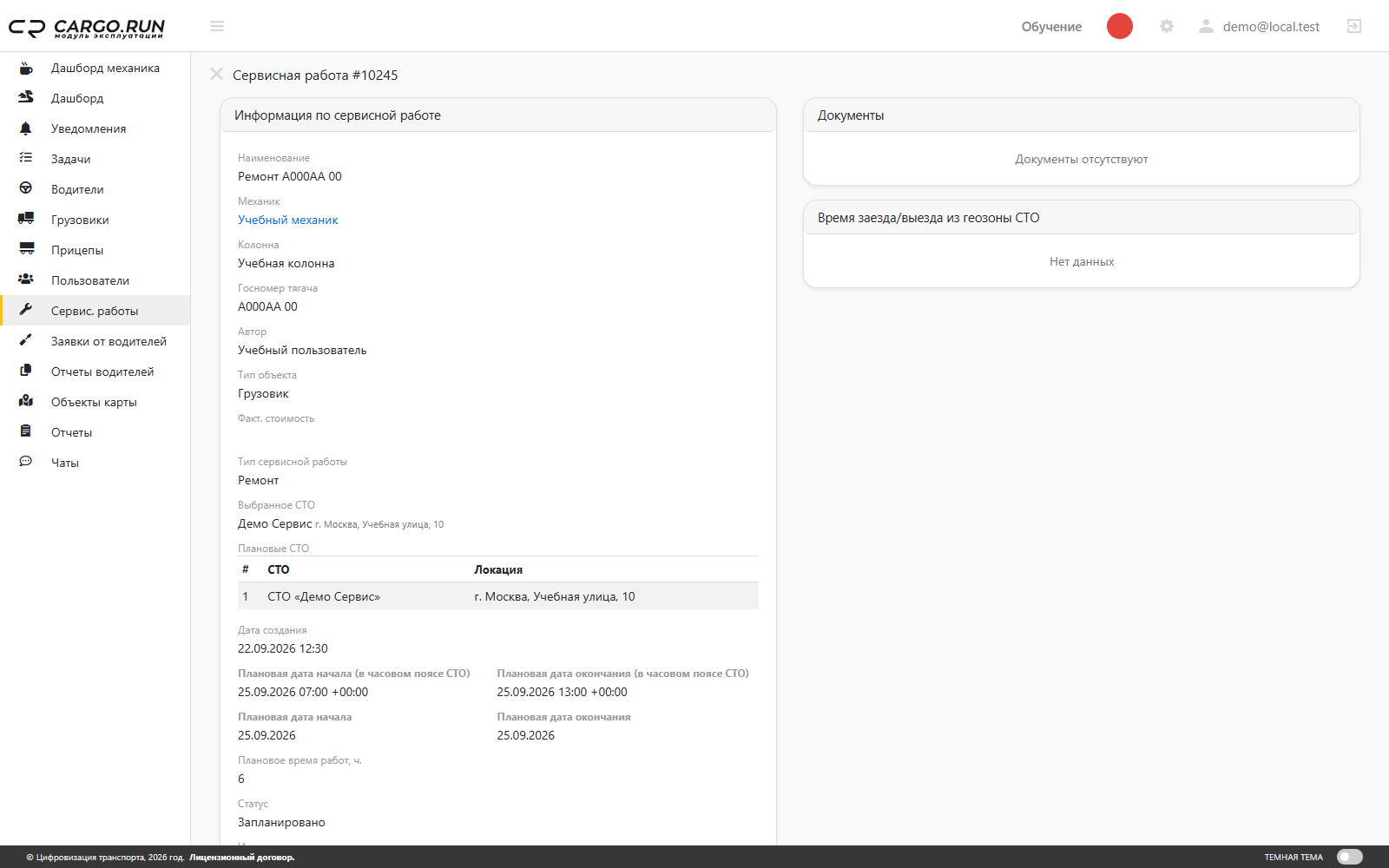This screenshot has height=868, width=1389.
Task: Click the Отчеты водителей copy icon
Action: click(x=26, y=372)
